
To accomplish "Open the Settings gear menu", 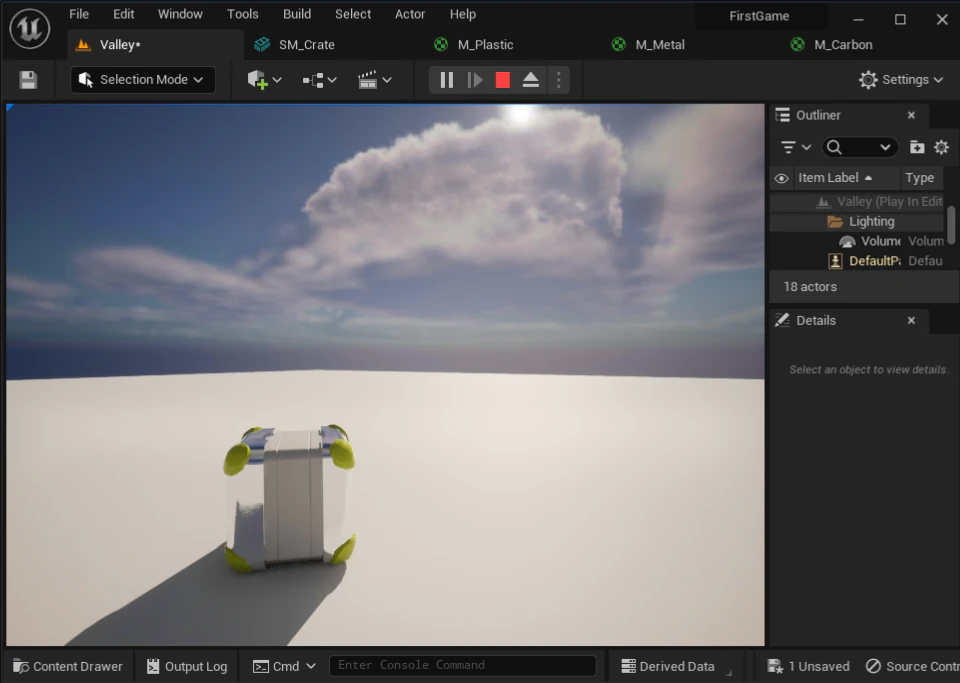I will point(901,80).
